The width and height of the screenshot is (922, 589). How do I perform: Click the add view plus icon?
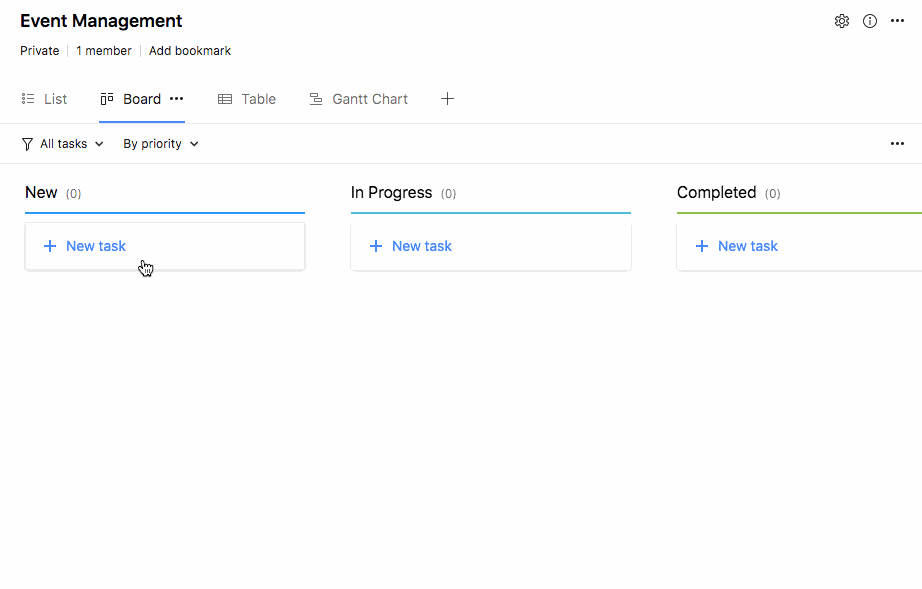[x=448, y=99]
